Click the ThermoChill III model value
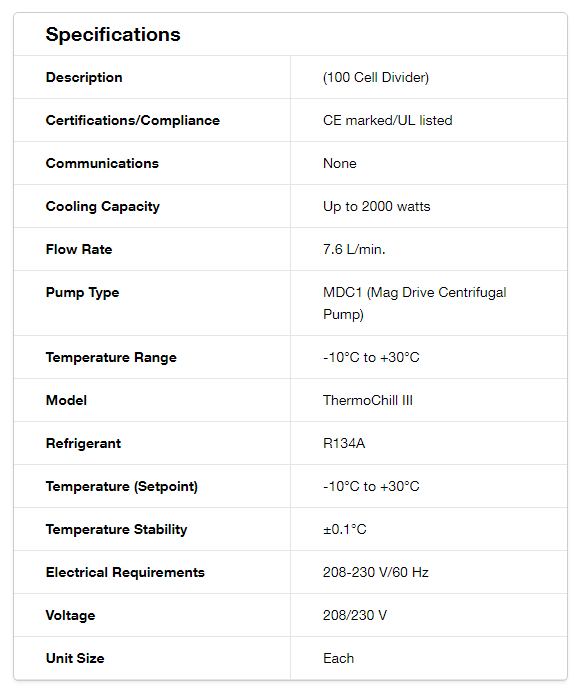Screen dimensions: 580x693 (x=368, y=400)
